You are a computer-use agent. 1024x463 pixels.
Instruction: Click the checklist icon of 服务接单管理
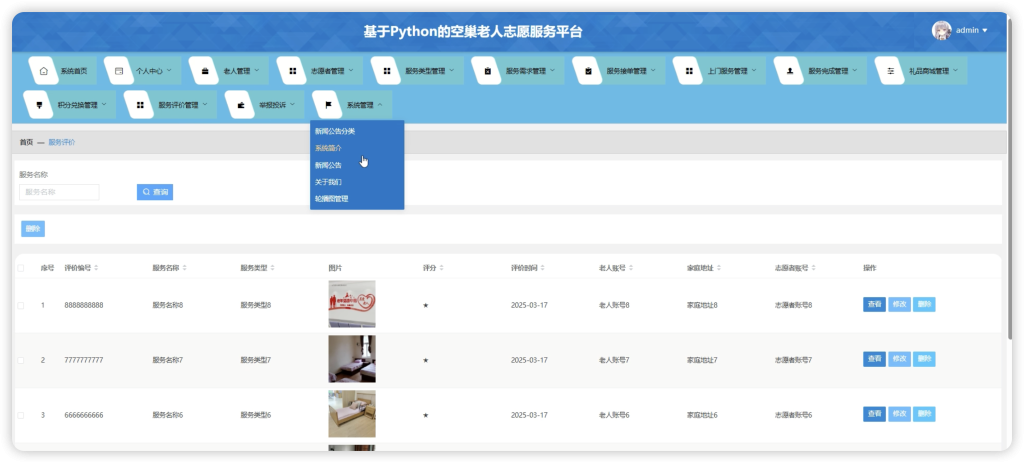point(588,71)
